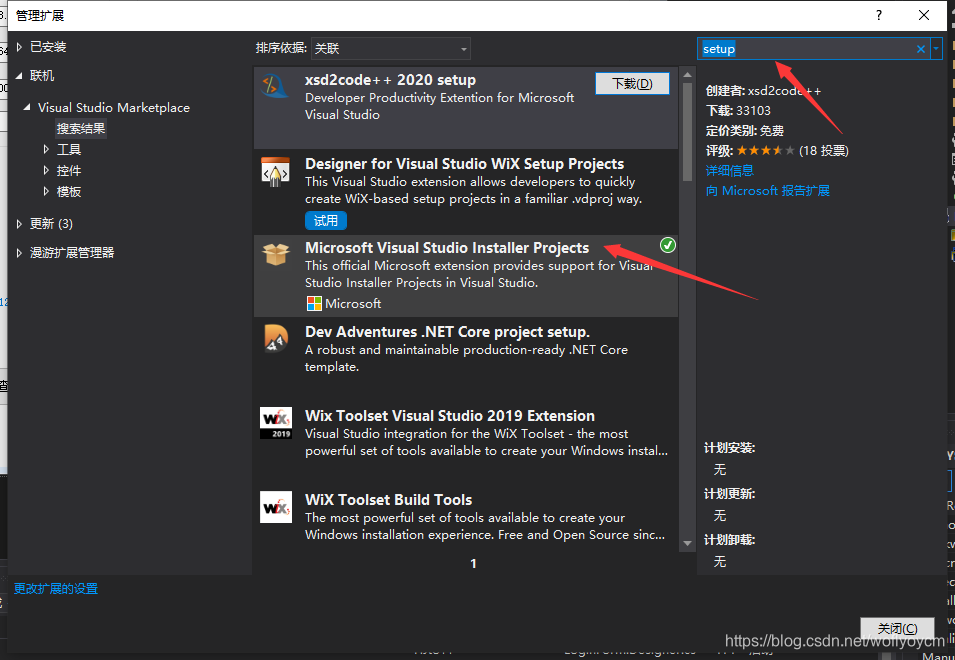Image resolution: width=955 pixels, height=660 pixels.
Task: Collapse the Visual Studio Marketplace node
Action: (27, 107)
